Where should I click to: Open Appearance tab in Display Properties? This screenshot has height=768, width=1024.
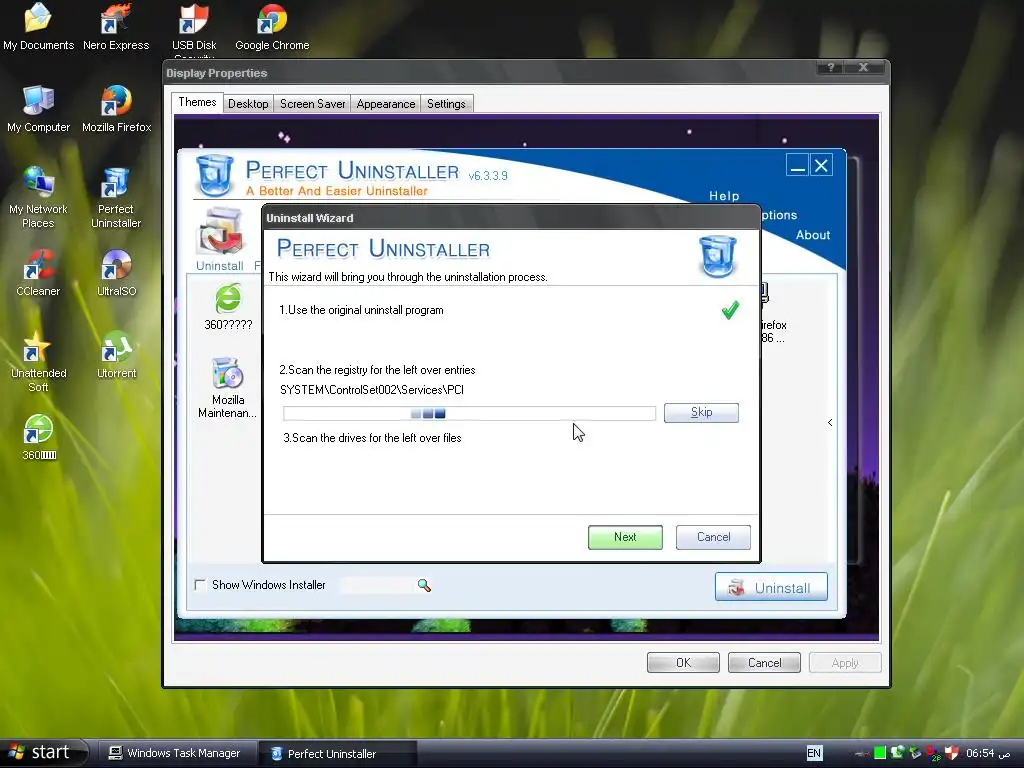(385, 104)
